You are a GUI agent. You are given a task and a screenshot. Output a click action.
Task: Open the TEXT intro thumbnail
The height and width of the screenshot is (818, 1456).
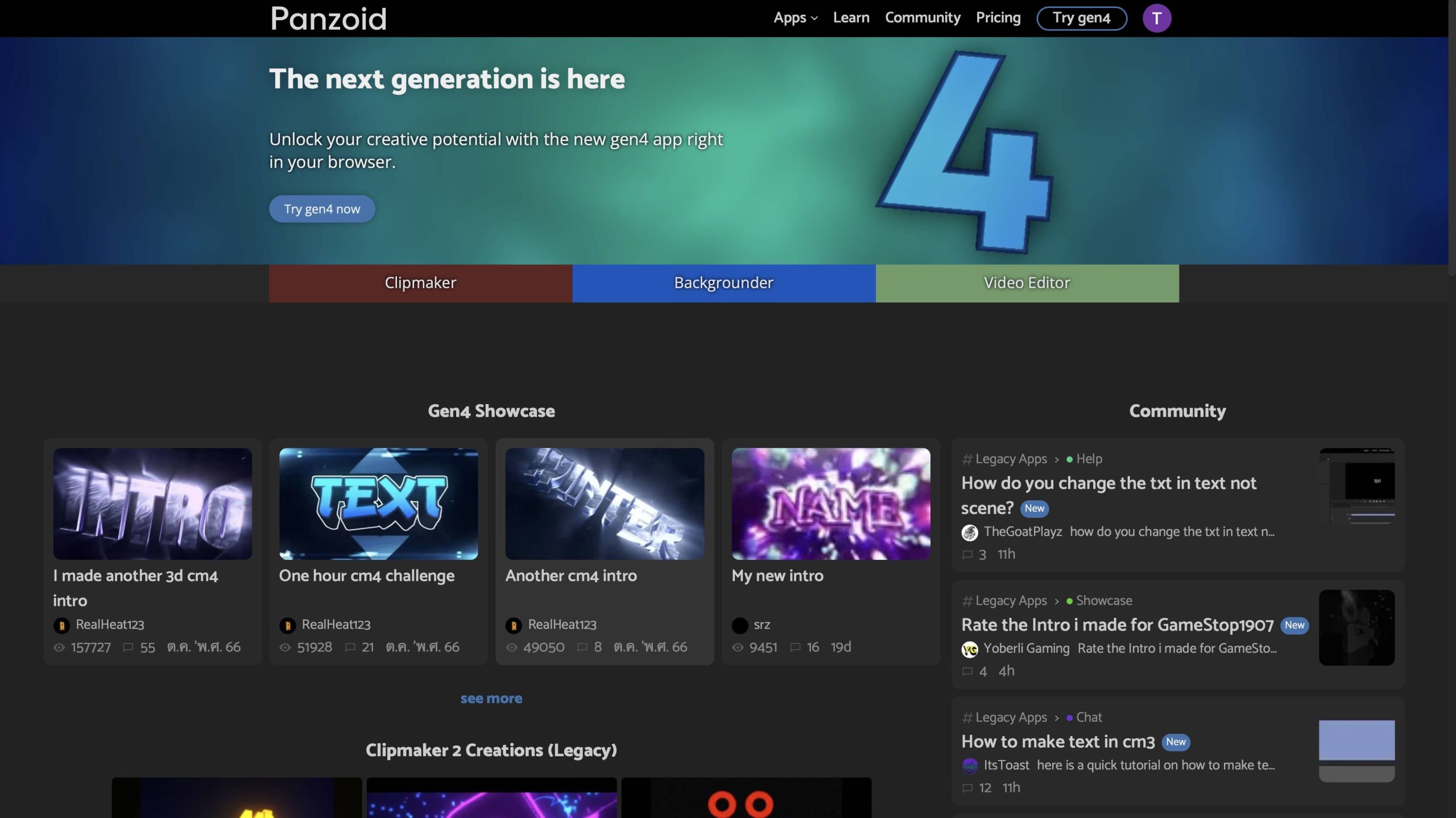coord(378,503)
